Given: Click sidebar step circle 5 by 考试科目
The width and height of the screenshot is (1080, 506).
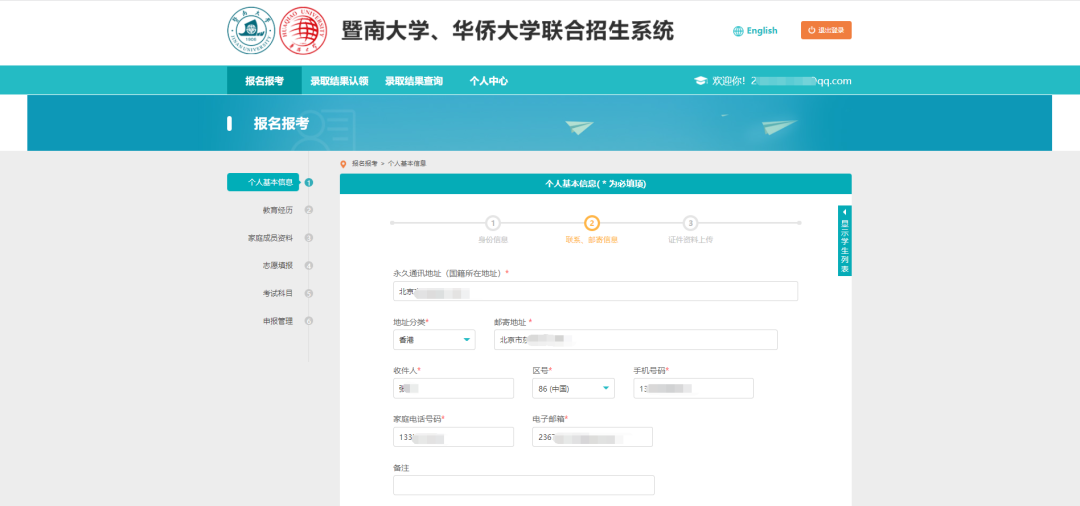Looking at the screenshot, I should pyautogui.click(x=309, y=293).
